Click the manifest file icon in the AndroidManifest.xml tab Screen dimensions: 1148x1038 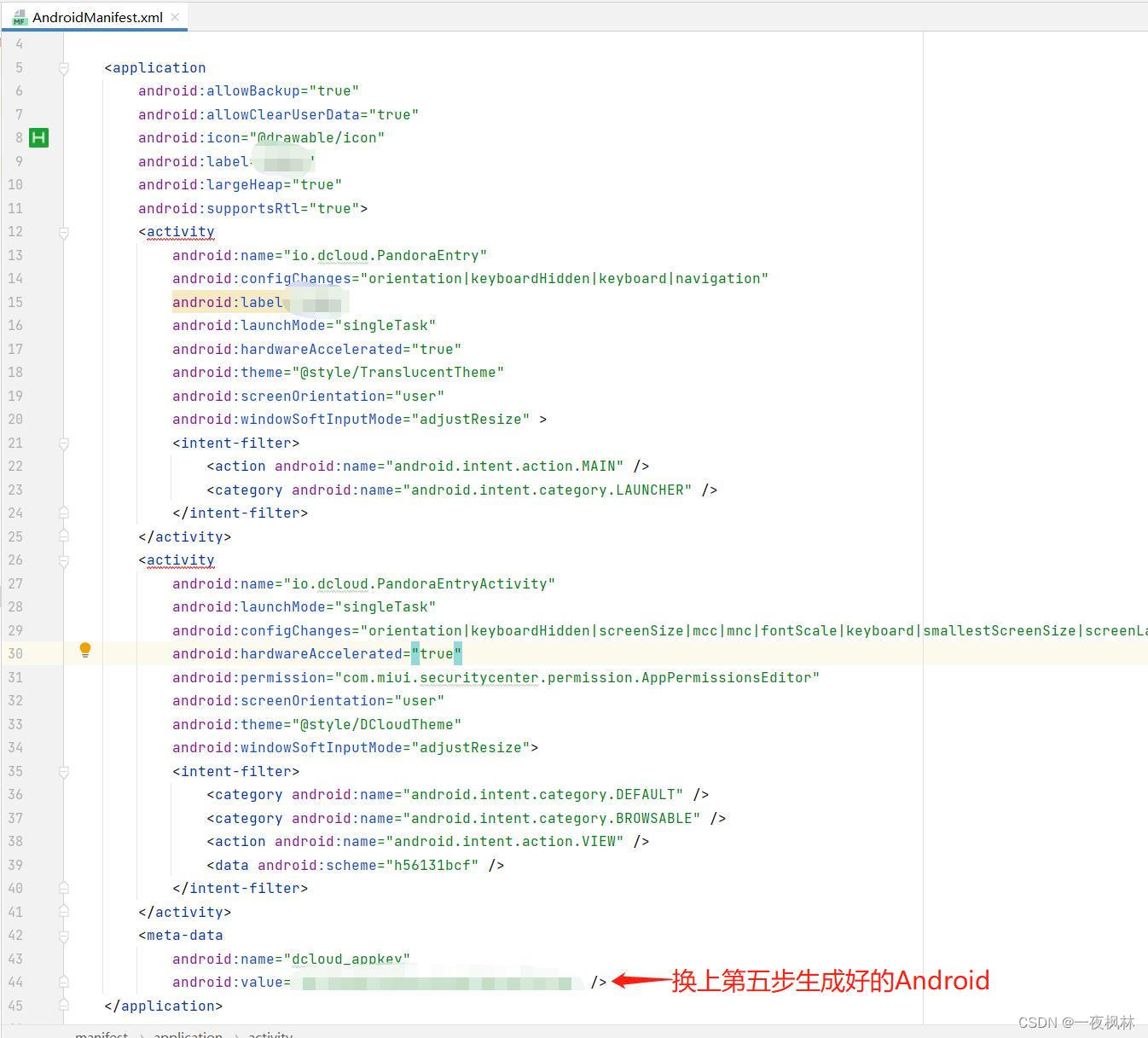coord(20,17)
